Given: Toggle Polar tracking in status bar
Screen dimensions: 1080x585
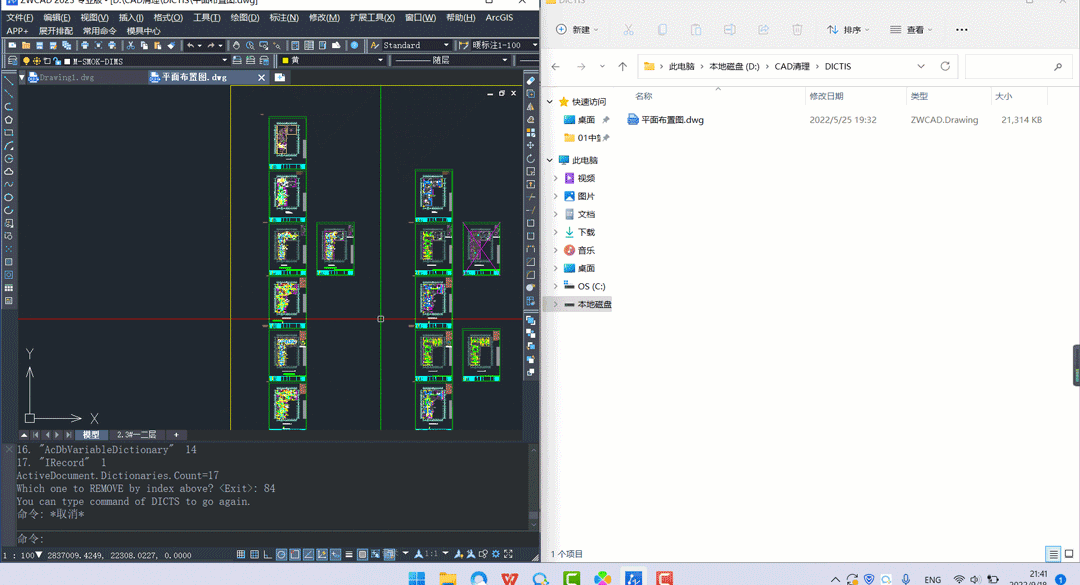Looking at the screenshot, I should click(x=281, y=554).
